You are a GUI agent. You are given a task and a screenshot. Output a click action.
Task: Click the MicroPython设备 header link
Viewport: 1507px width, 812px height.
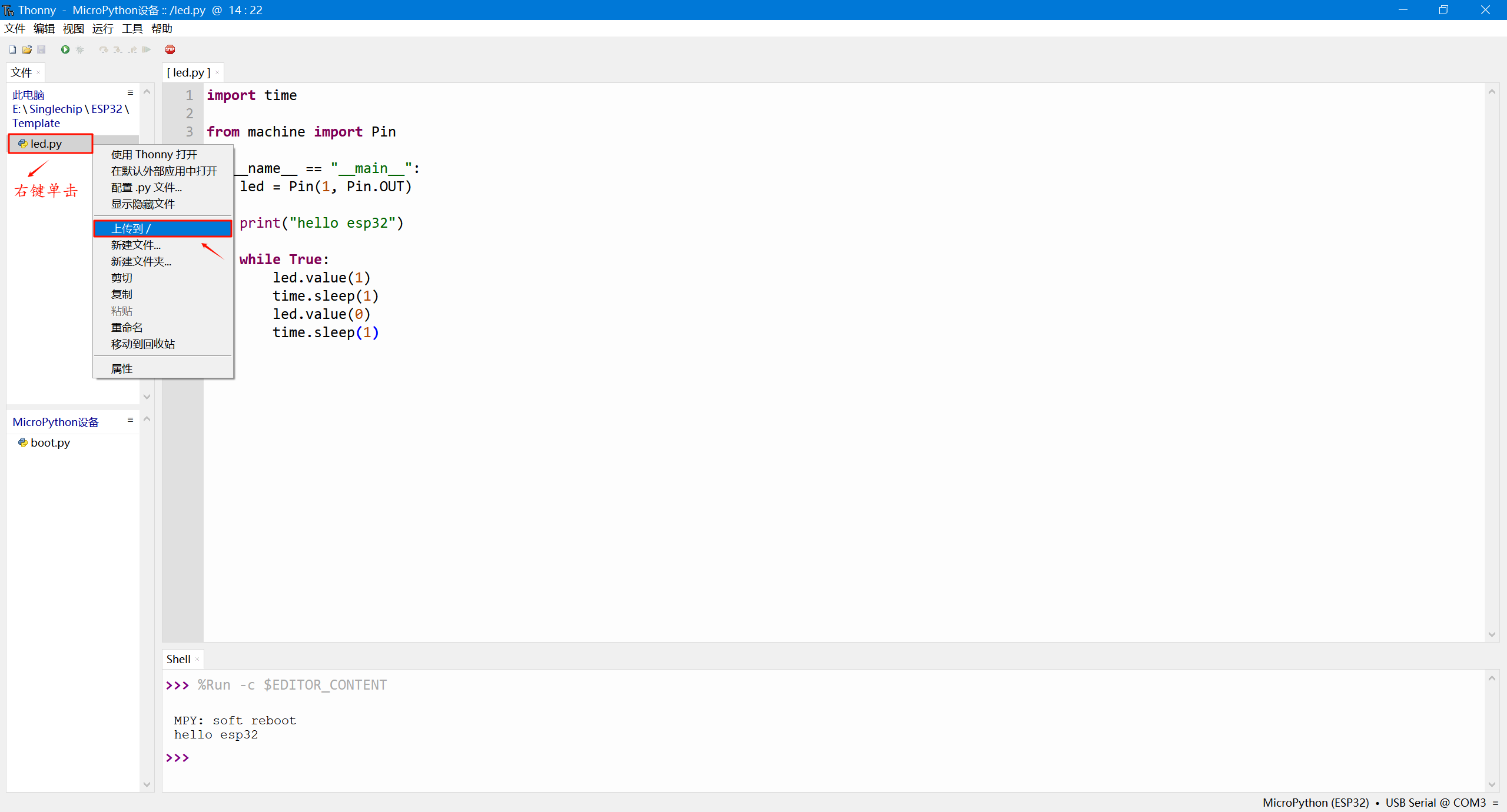point(55,422)
